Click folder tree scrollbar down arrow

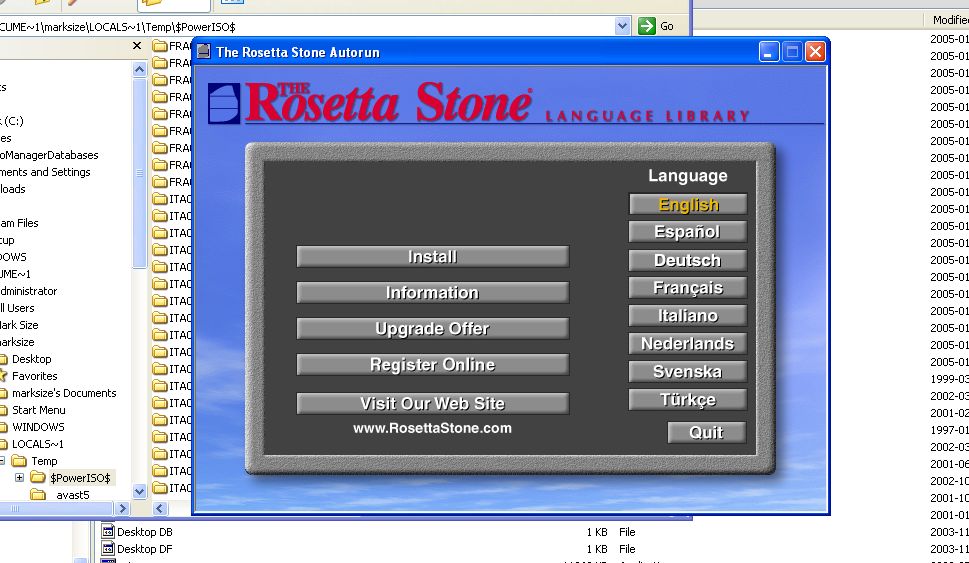139,491
